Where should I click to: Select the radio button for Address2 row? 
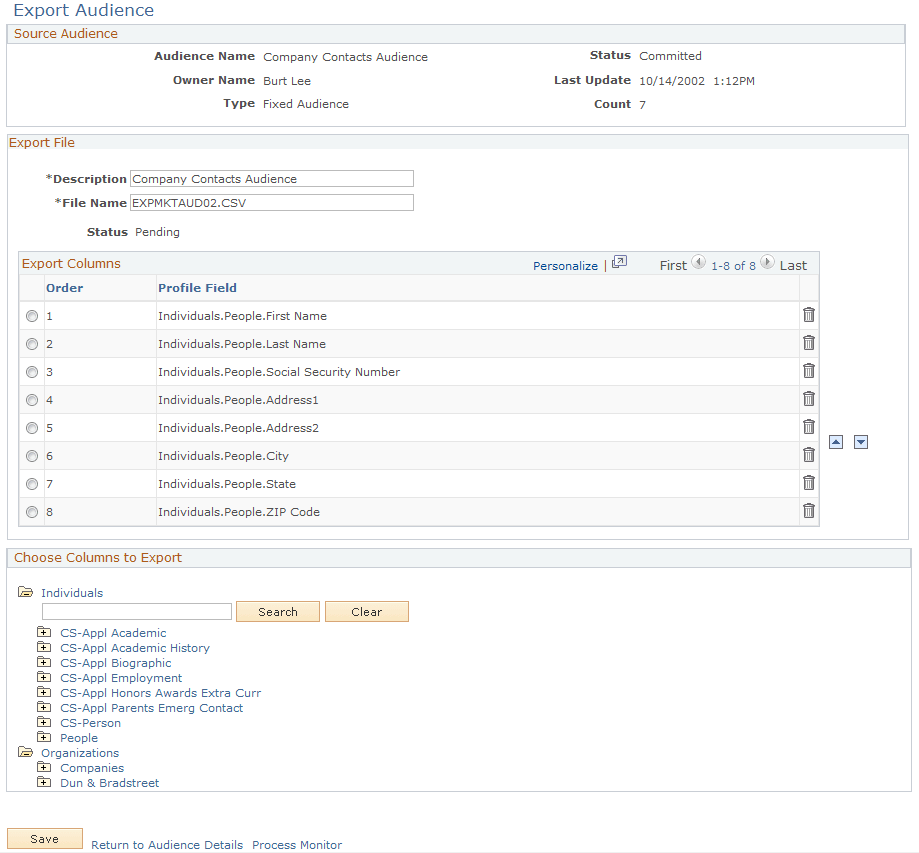31,427
